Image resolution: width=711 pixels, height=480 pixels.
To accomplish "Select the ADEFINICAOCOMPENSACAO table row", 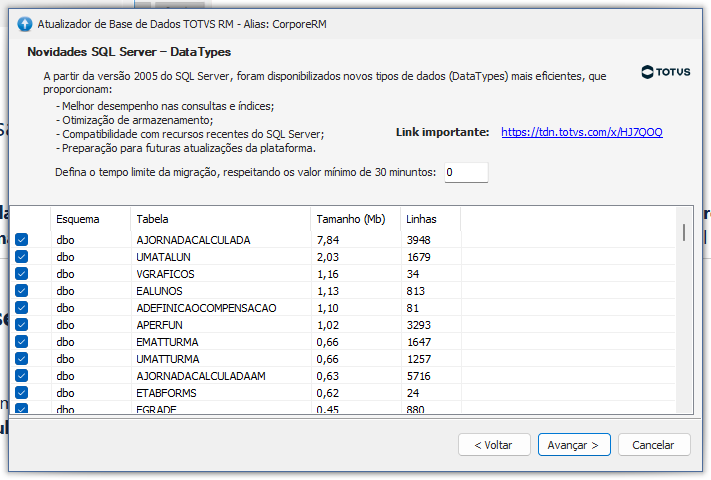I will pyautogui.click(x=206, y=308).
